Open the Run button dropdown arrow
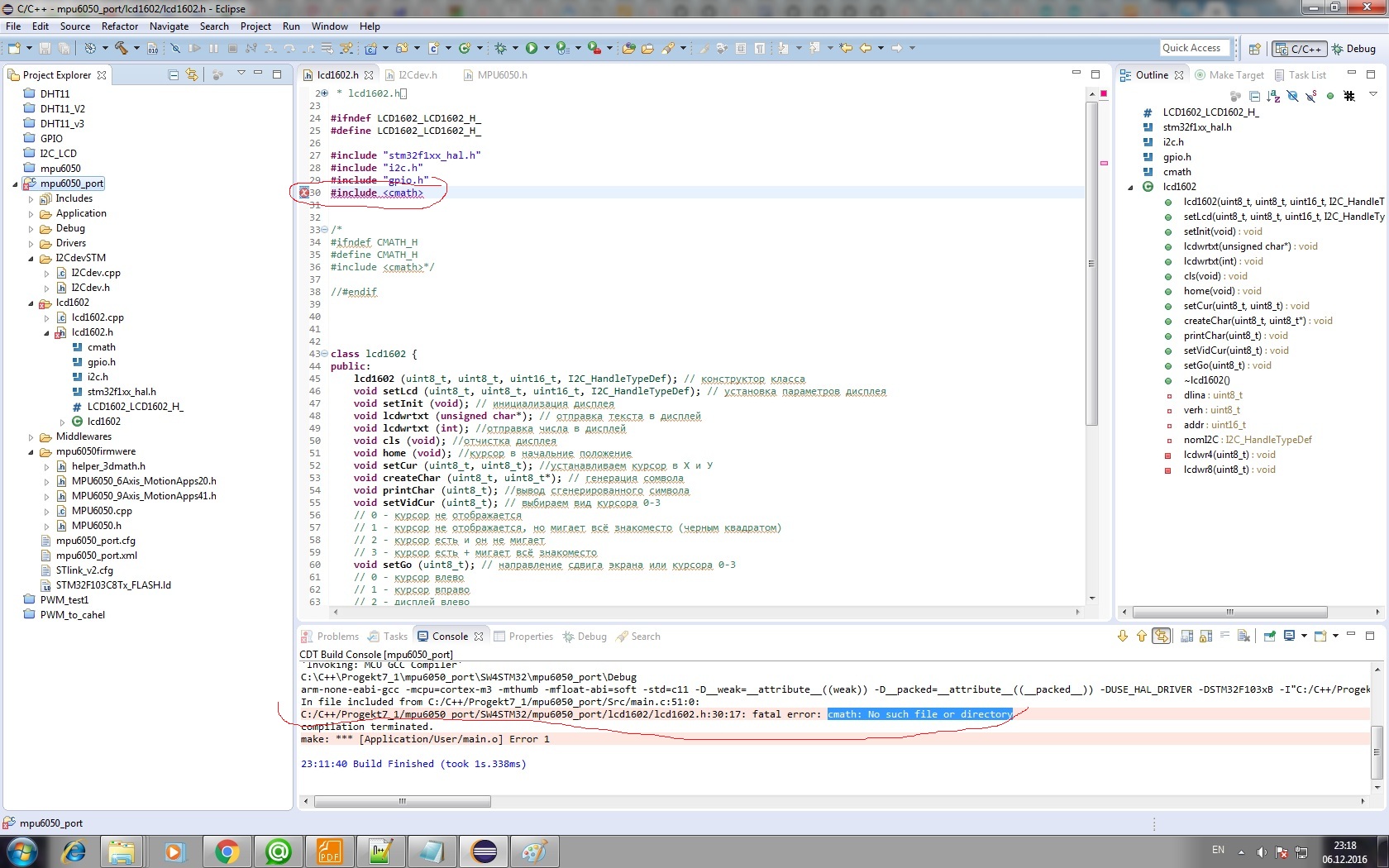1389x868 pixels. pyautogui.click(x=546, y=48)
